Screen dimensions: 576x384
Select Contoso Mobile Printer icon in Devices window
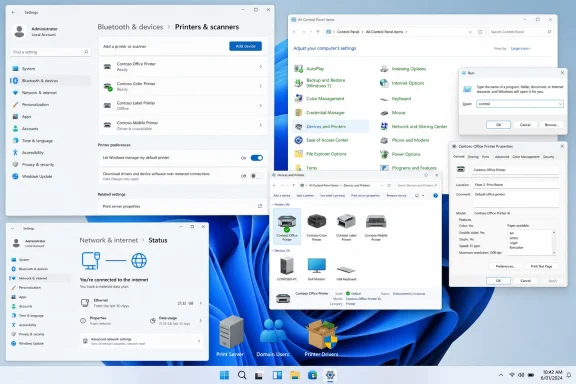coord(376,226)
